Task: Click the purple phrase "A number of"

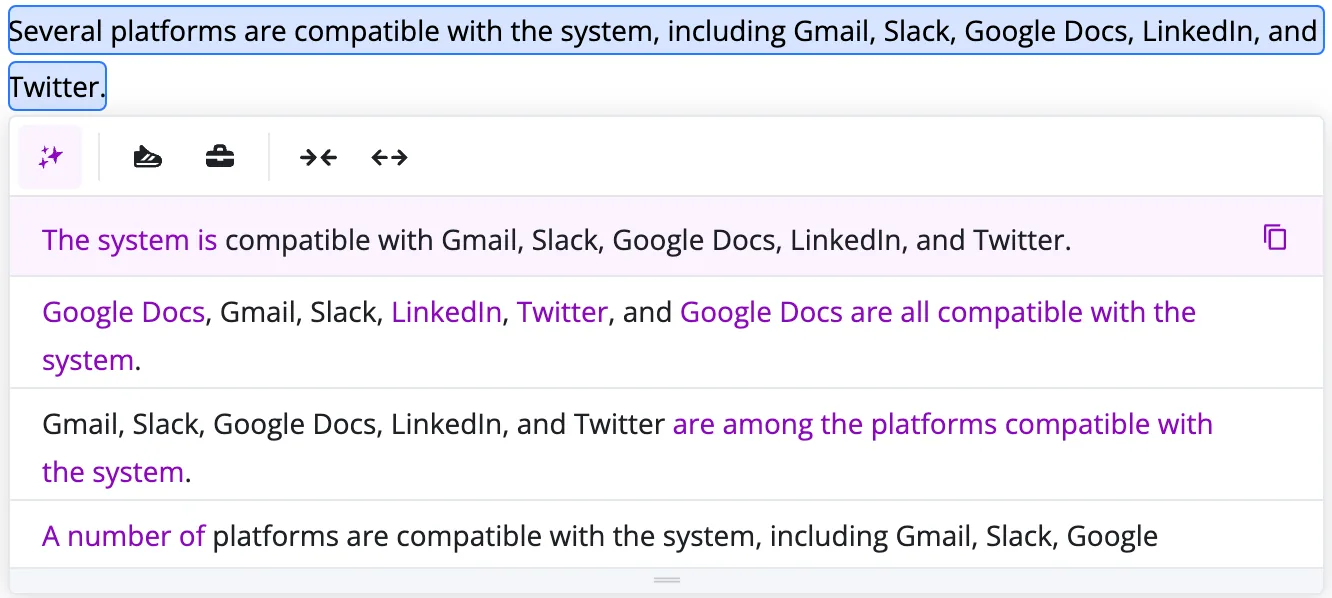Action: click(124, 536)
